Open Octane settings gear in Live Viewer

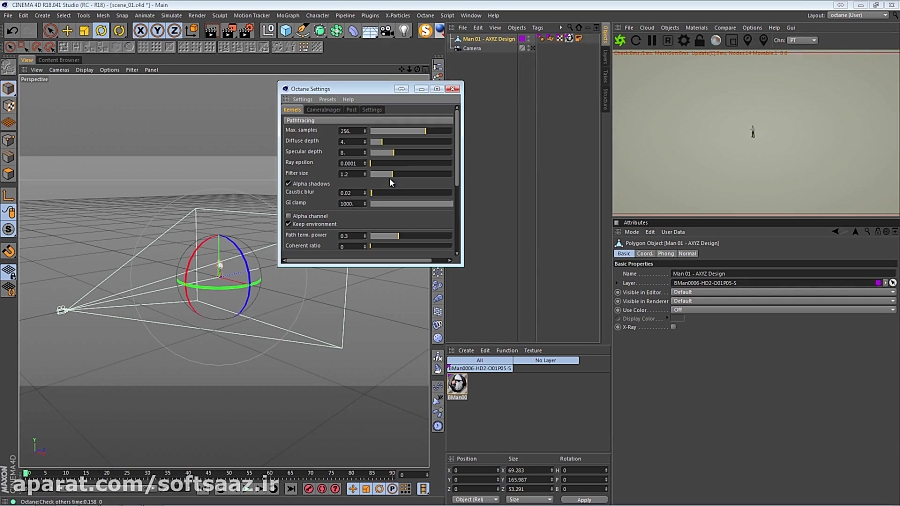coord(684,40)
